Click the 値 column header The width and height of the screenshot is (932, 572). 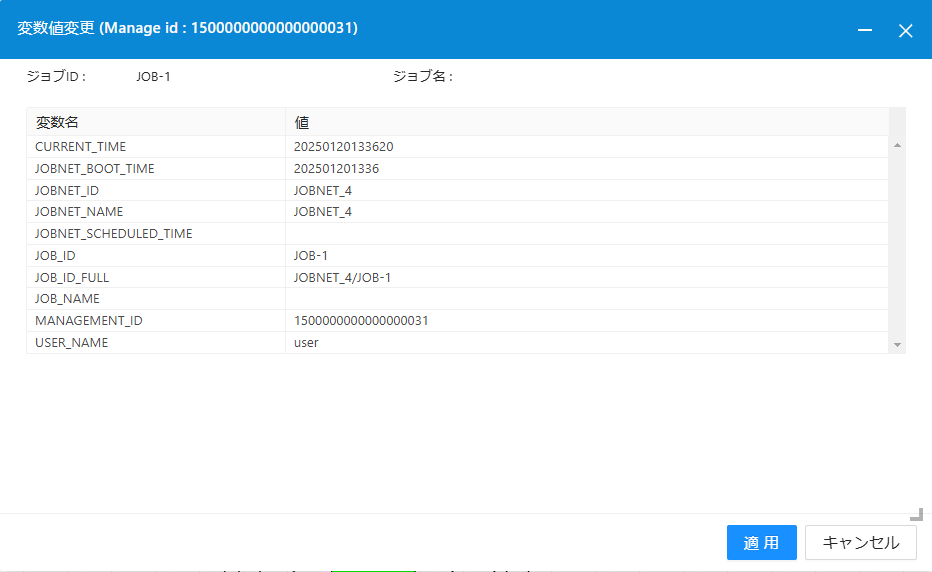(x=586, y=122)
